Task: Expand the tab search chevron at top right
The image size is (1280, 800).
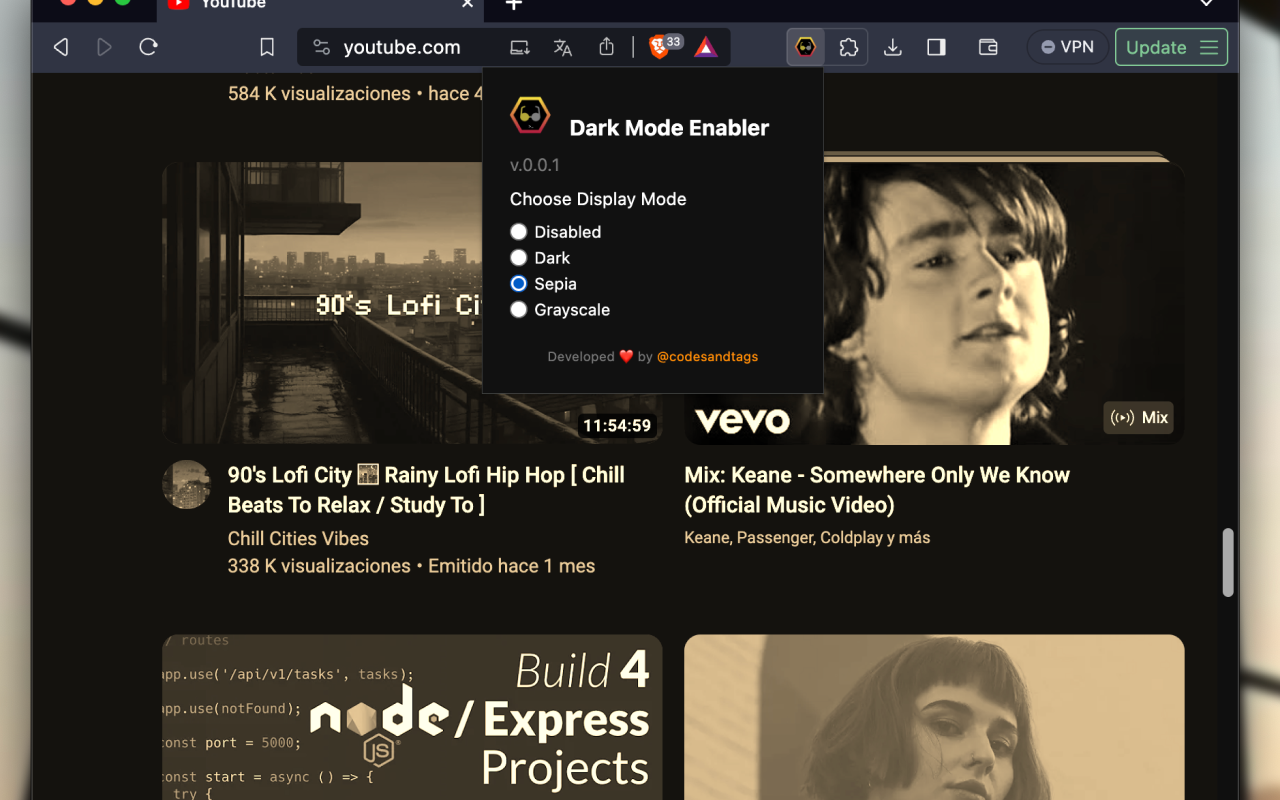Action: coord(1207,4)
